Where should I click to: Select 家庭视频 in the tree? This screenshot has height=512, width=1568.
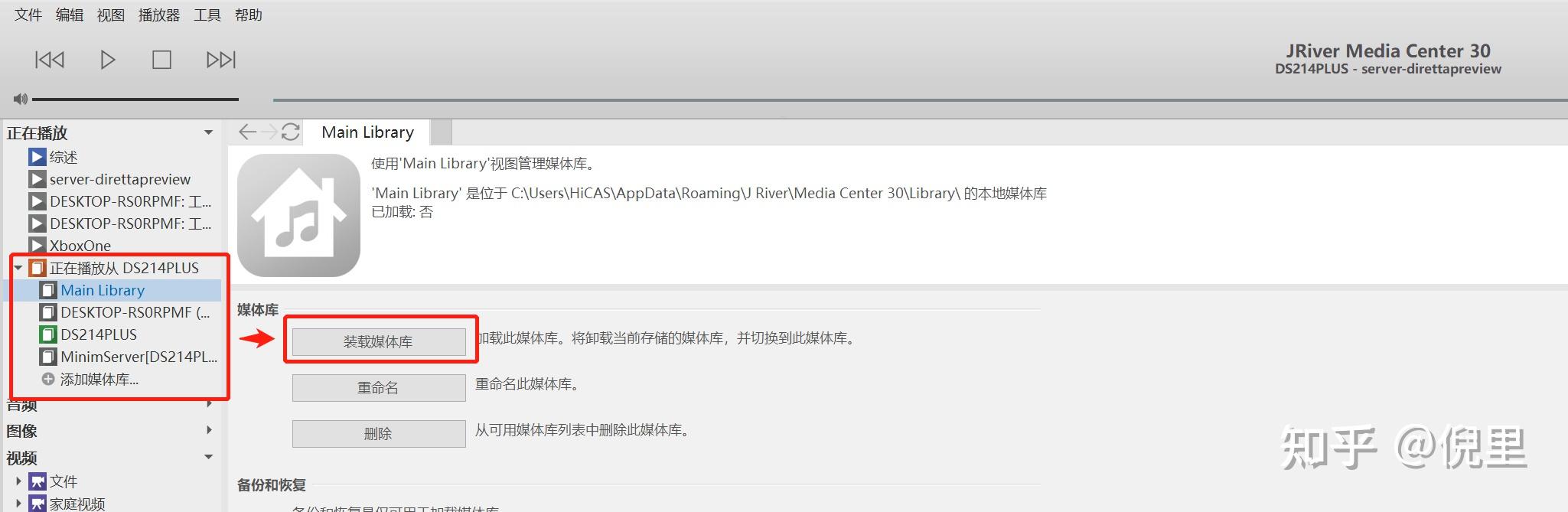coord(77,504)
